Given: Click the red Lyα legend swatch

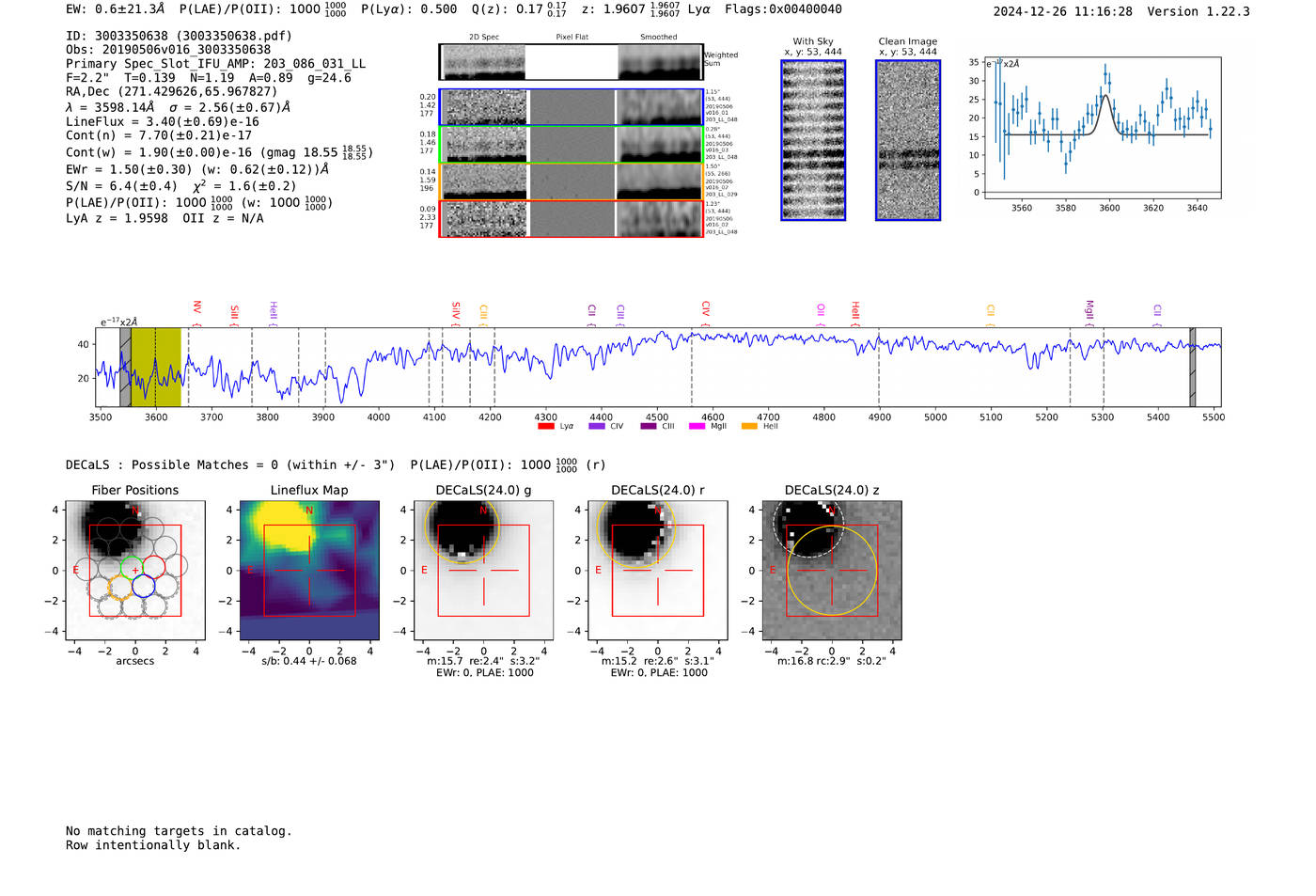Looking at the screenshot, I should (545, 426).
